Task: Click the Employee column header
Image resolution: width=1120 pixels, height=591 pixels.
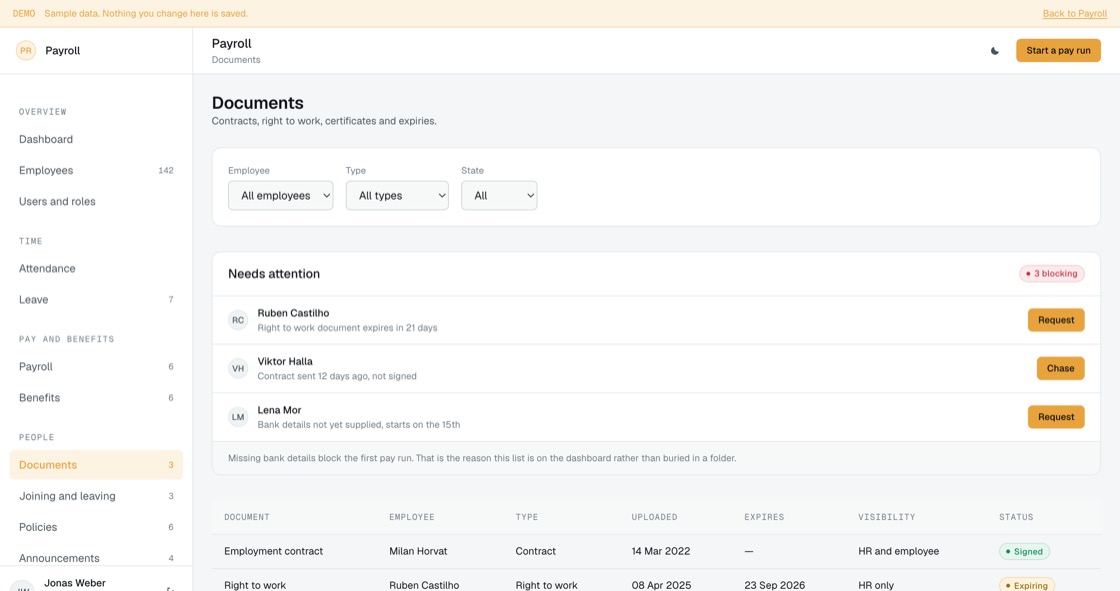Action: [411, 517]
